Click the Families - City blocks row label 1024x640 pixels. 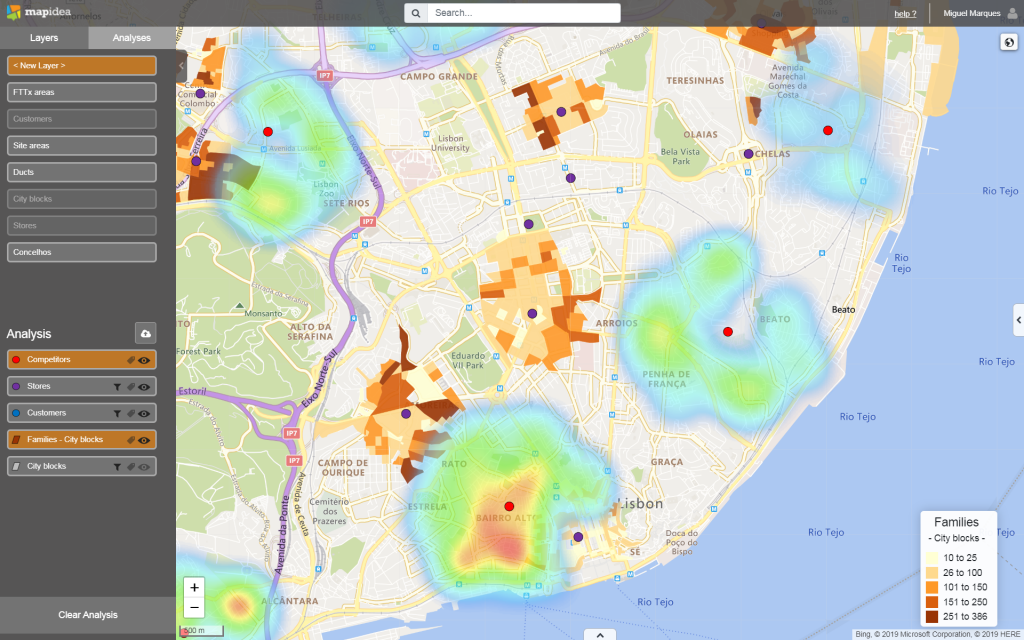tap(65, 440)
